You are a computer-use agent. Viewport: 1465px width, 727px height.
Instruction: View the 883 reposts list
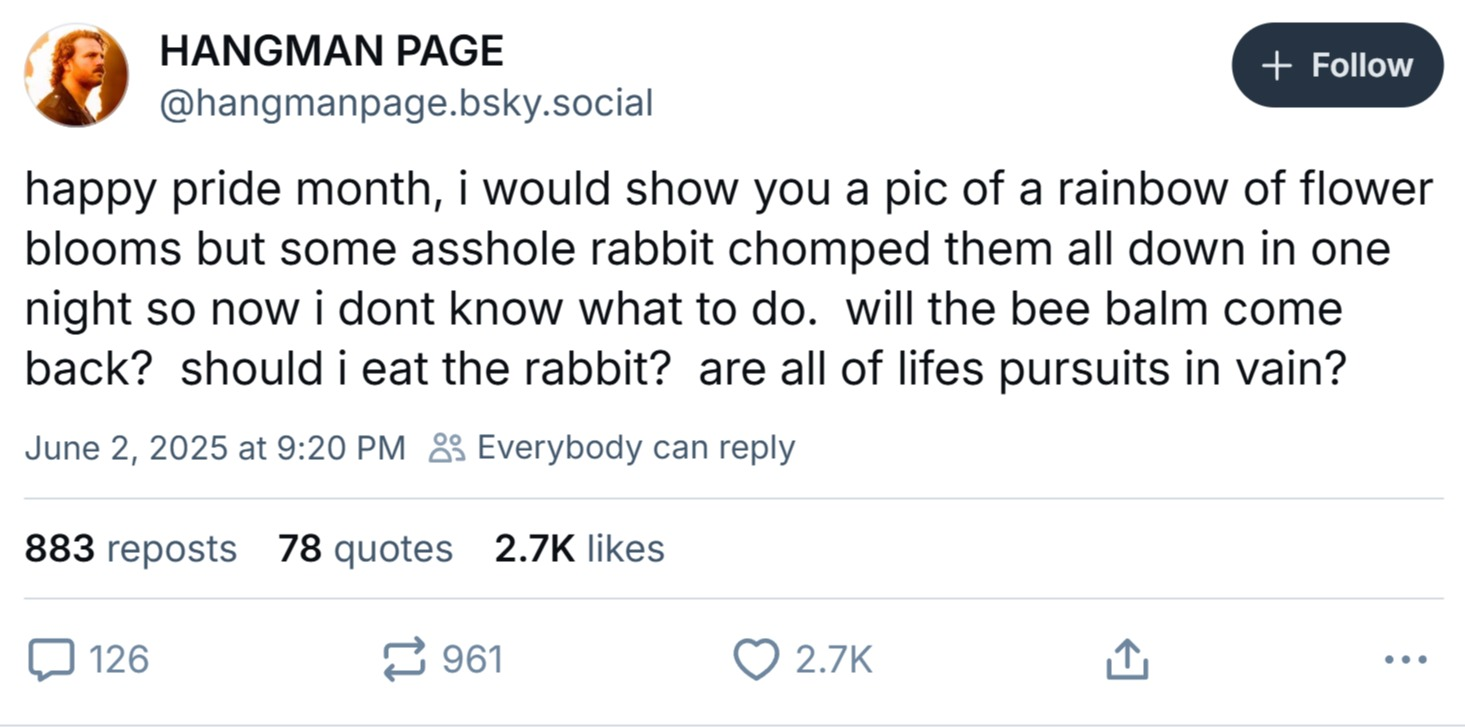tap(130, 549)
